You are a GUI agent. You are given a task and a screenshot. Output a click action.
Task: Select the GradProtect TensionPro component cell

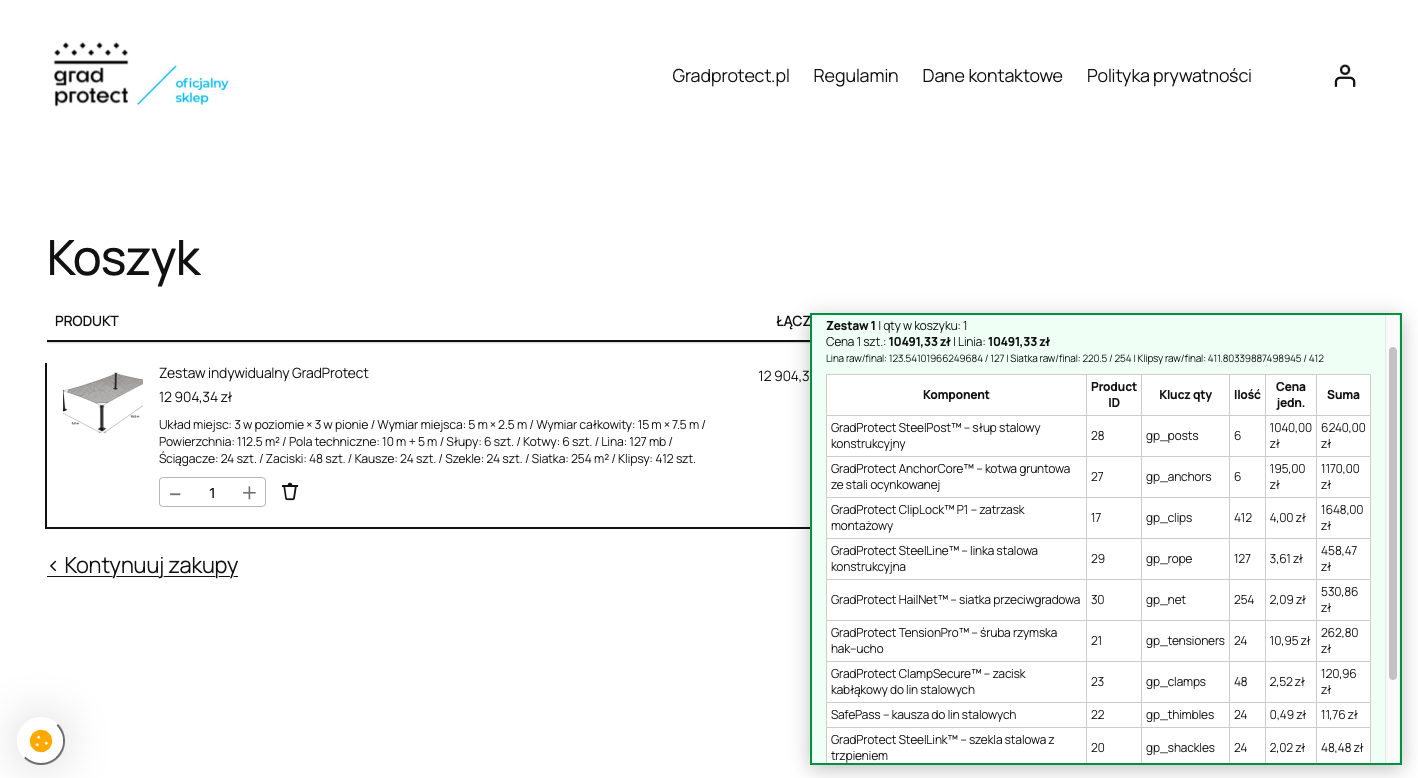(956, 641)
